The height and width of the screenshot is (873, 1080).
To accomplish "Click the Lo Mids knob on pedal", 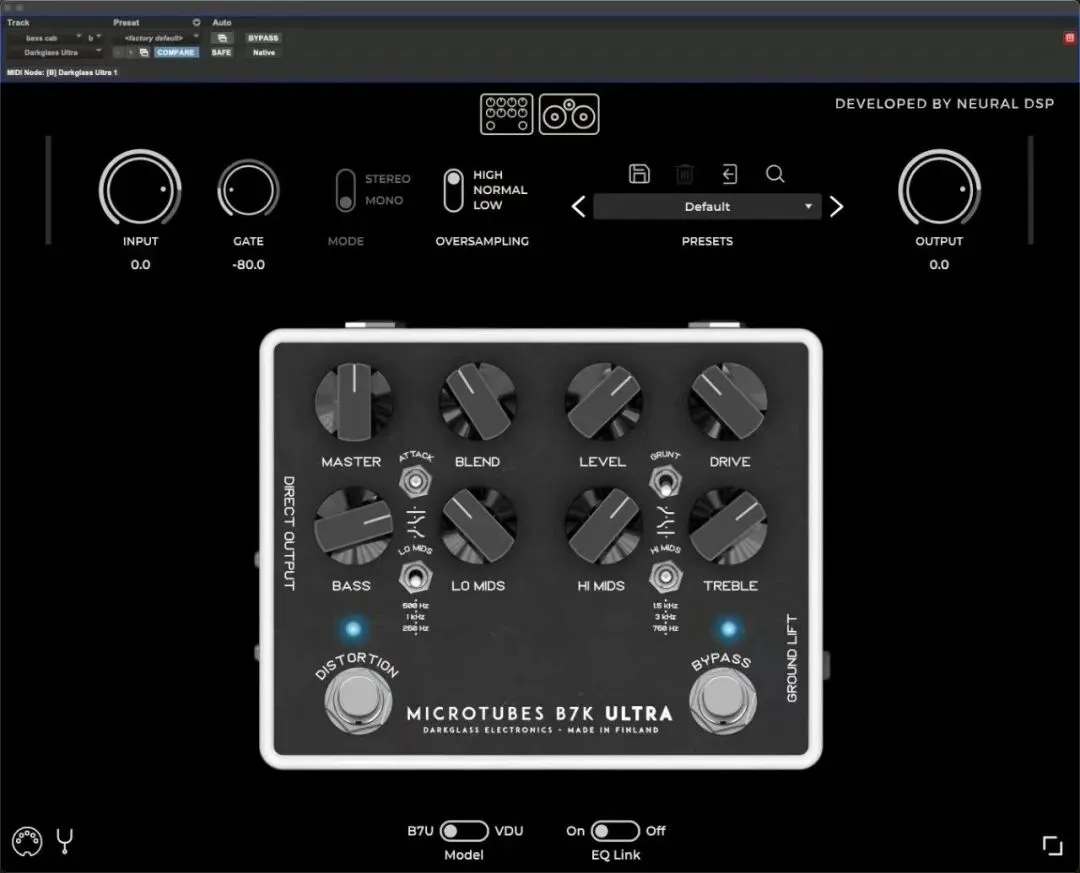I will (x=478, y=526).
